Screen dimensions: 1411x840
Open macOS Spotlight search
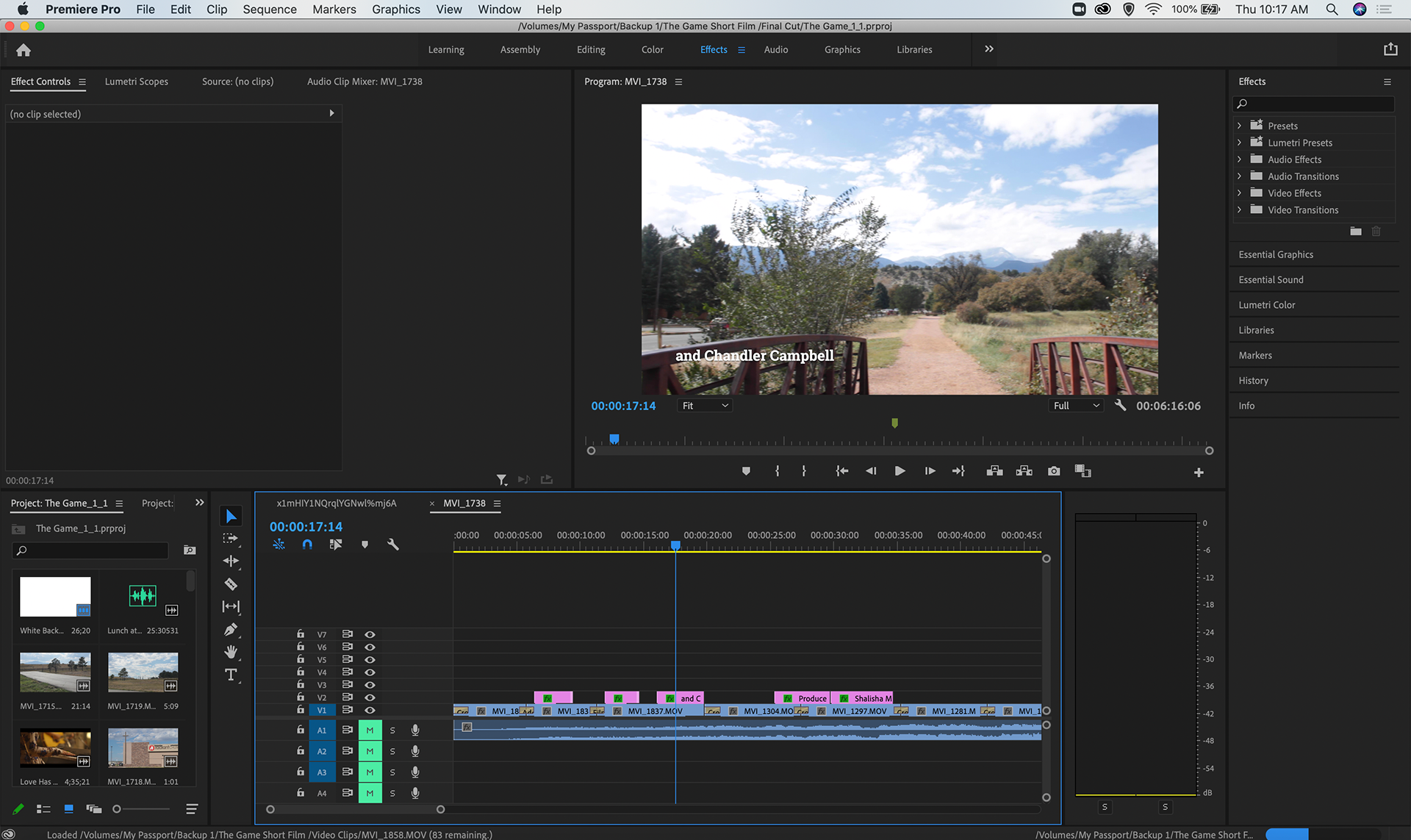1332,10
